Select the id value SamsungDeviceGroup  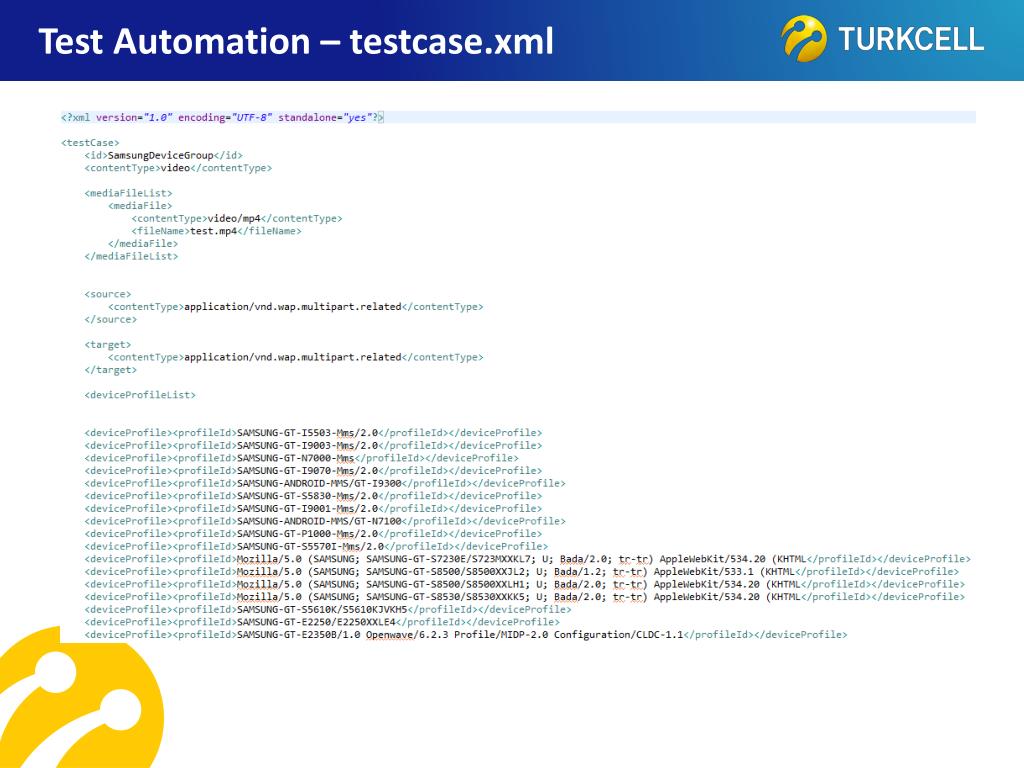(x=160, y=155)
